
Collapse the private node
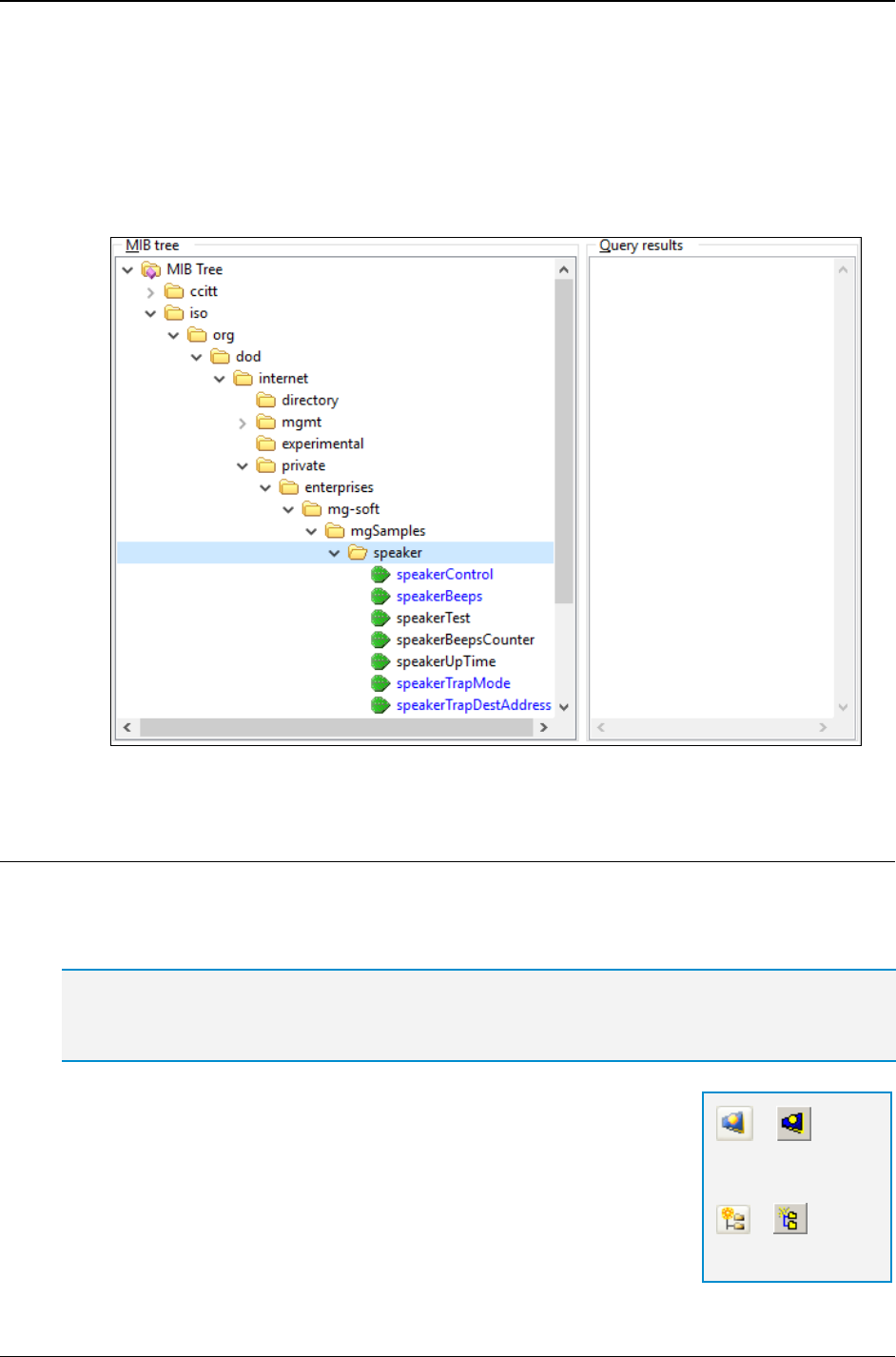coord(243,466)
